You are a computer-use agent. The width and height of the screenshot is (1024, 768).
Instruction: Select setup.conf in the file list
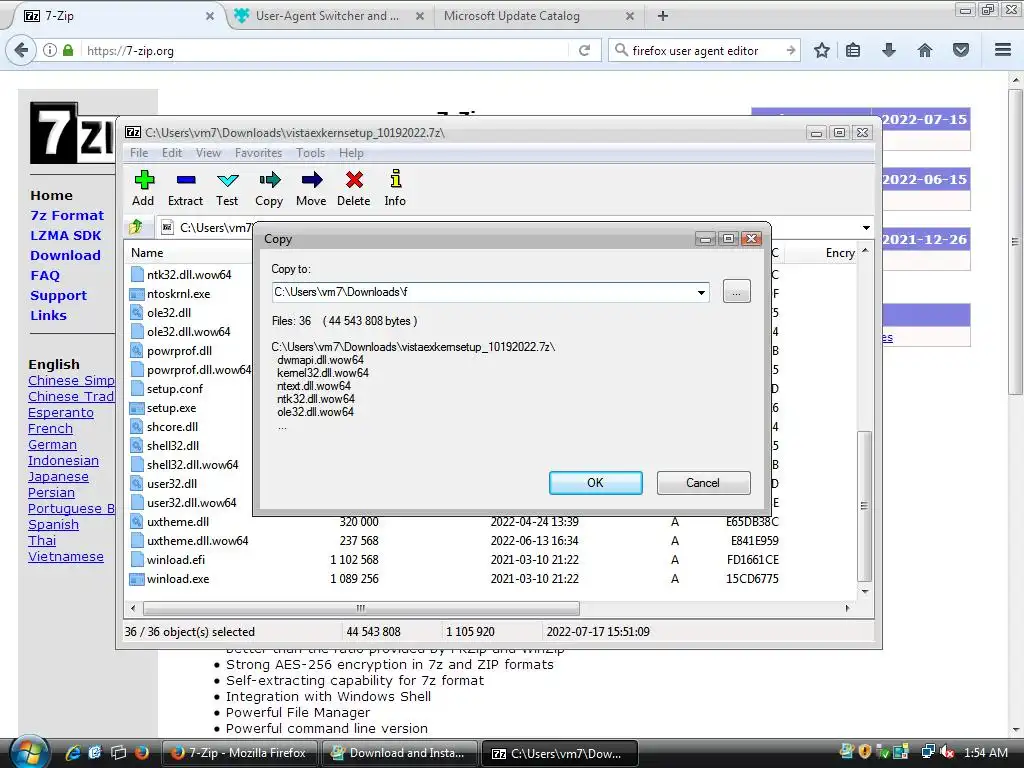coord(174,389)
